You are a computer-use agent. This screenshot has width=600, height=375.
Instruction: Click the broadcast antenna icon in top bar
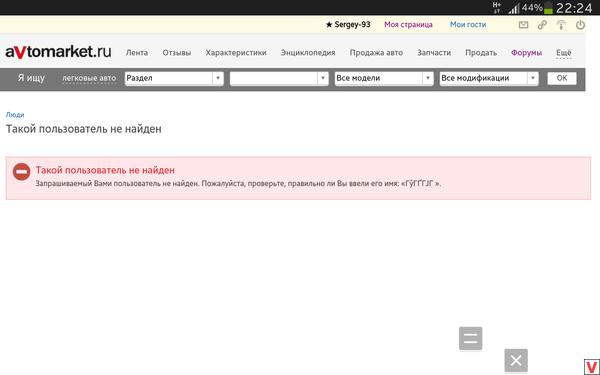point(561,25)
